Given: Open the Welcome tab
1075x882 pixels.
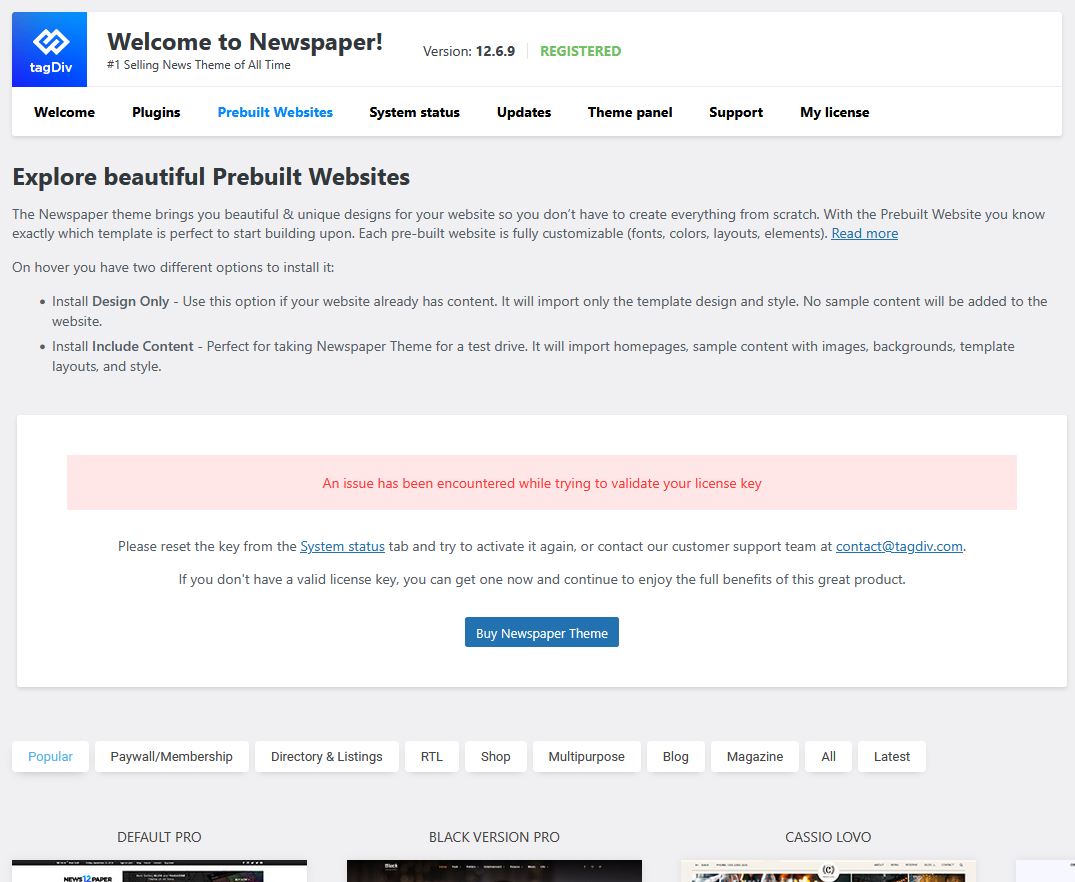Looking at the screenshot, I should 64,112.
